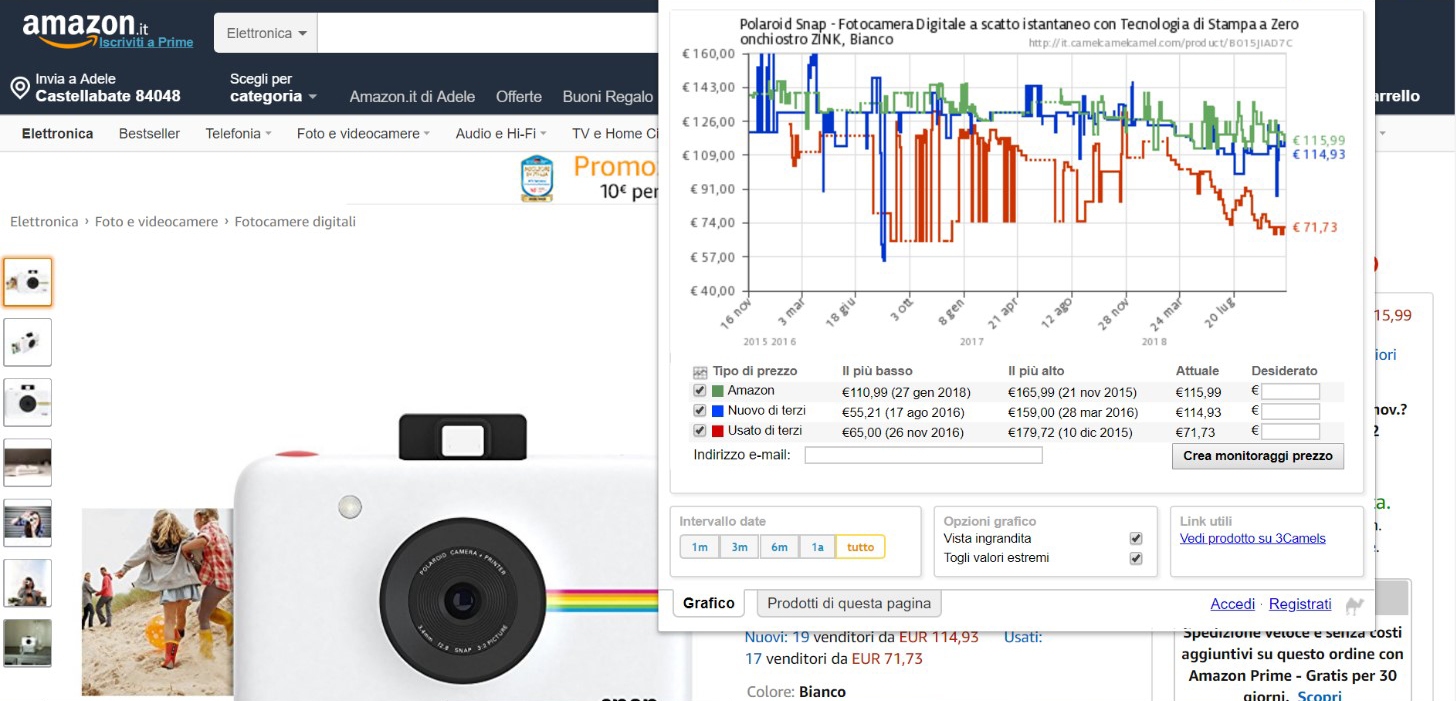Click the Crea monitoraggi prezzo button
The image size is (1456, 701).
point(1258,456)
